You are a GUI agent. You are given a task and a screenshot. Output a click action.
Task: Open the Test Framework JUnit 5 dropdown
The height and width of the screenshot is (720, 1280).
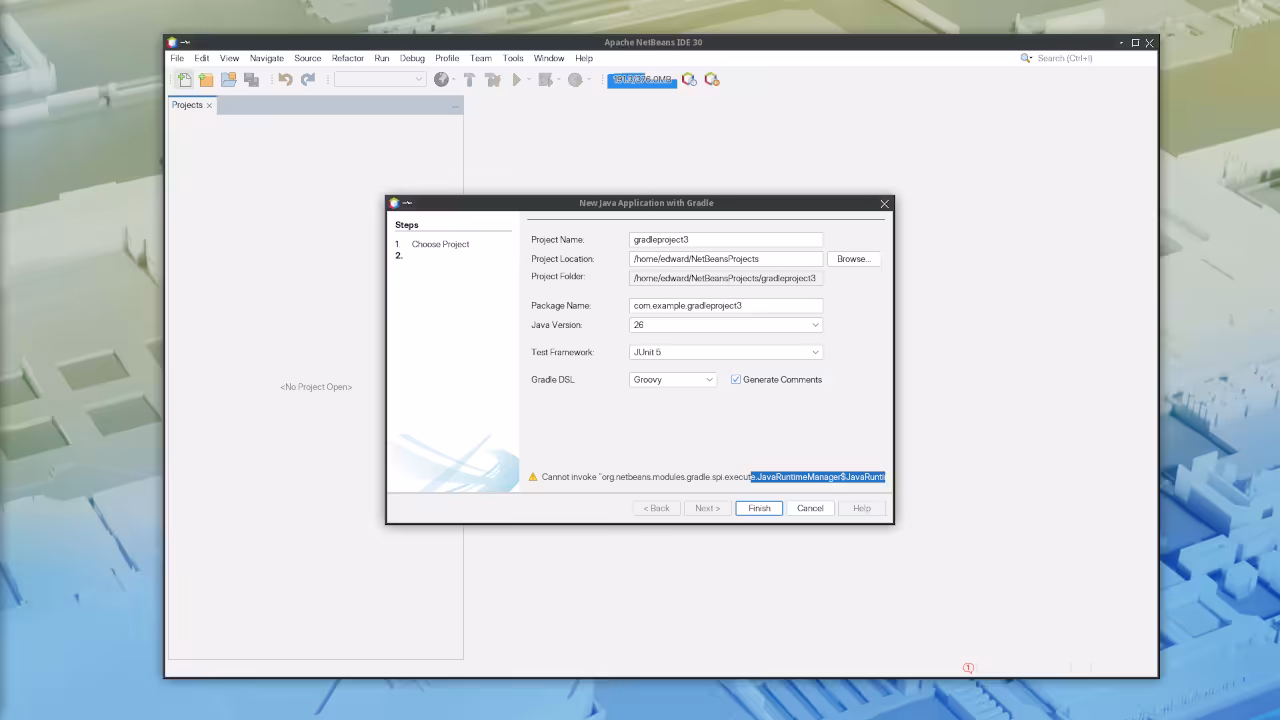click(726, 352)
